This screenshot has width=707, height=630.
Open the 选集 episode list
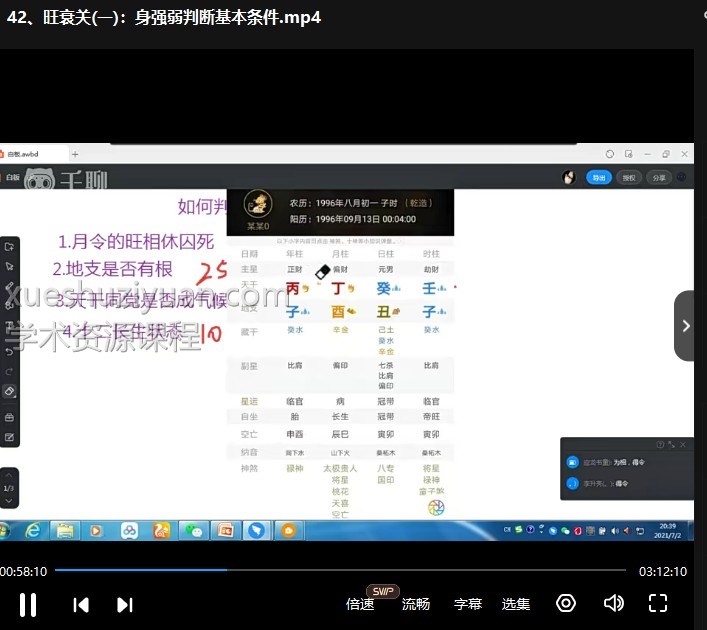click(x=516, y=603)
